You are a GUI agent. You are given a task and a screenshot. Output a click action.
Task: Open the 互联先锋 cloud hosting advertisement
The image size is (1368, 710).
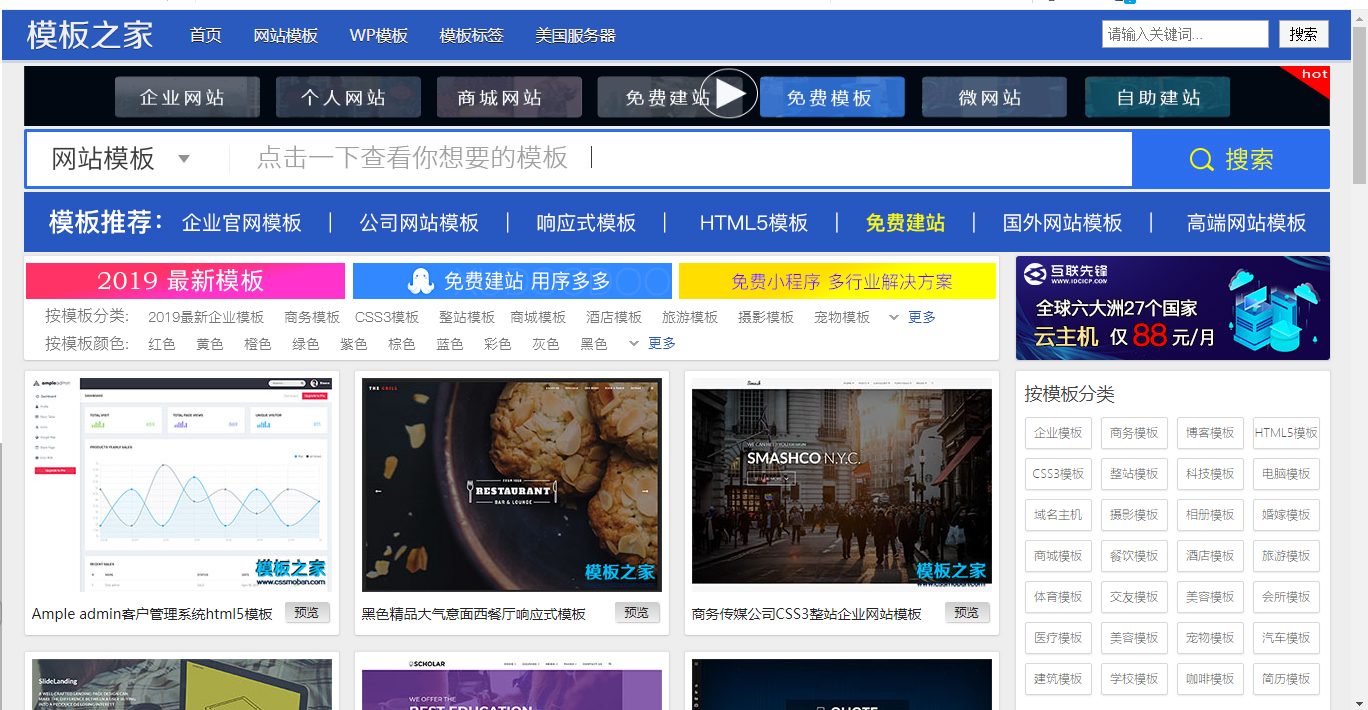click(1172, 308)
